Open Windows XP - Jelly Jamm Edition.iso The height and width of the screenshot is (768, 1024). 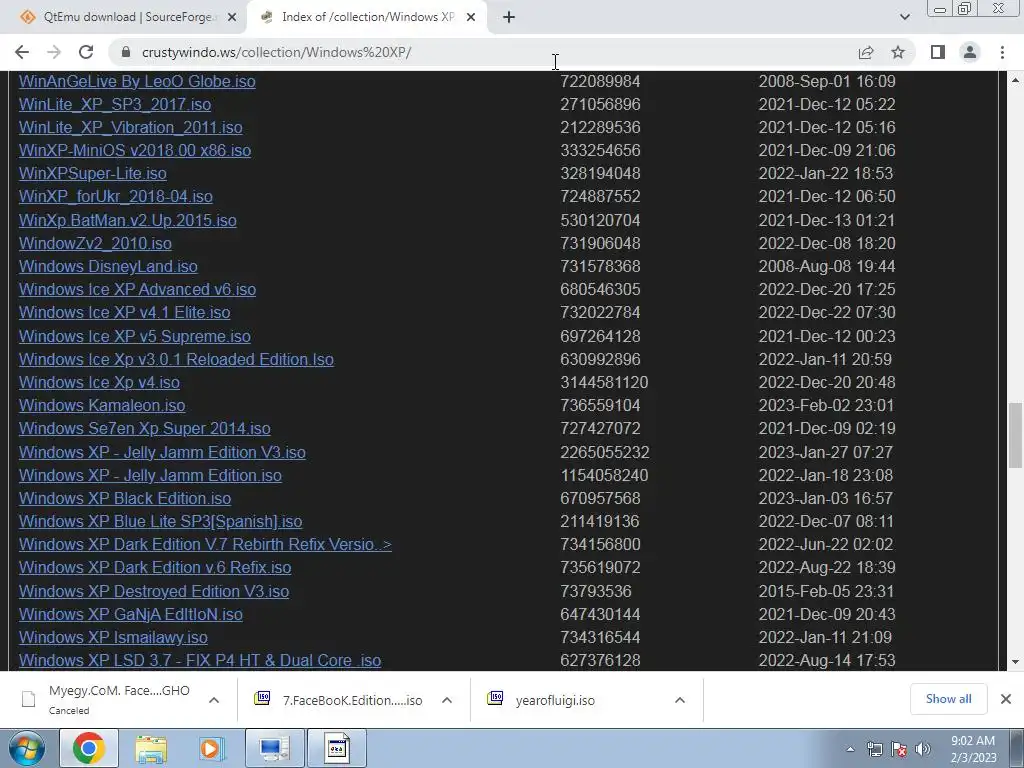[150, 475]
